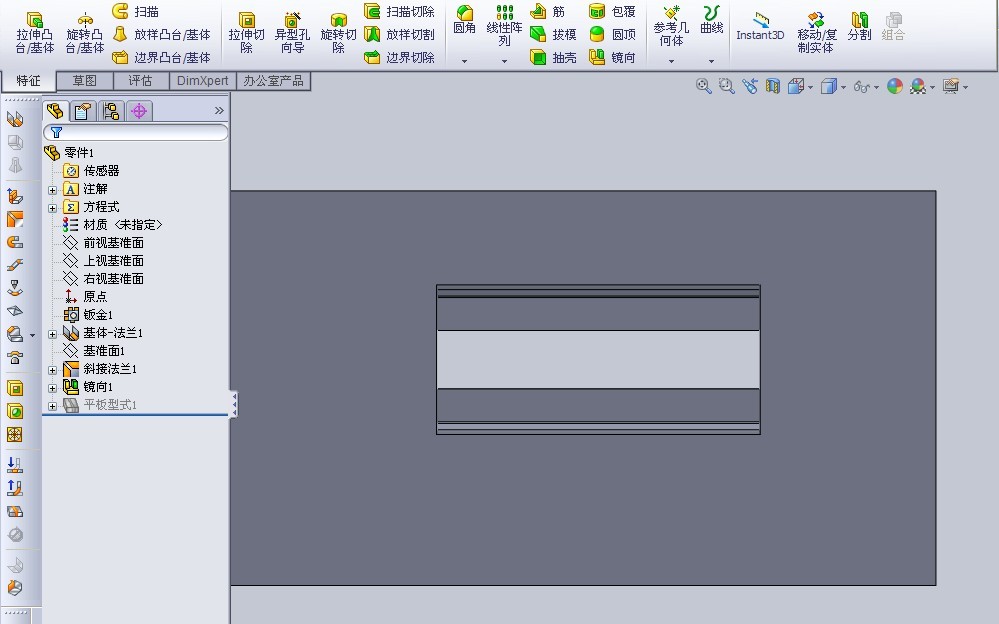Switch to the 办公室产品 tab
Screen dimensions: 999x624
273,81
